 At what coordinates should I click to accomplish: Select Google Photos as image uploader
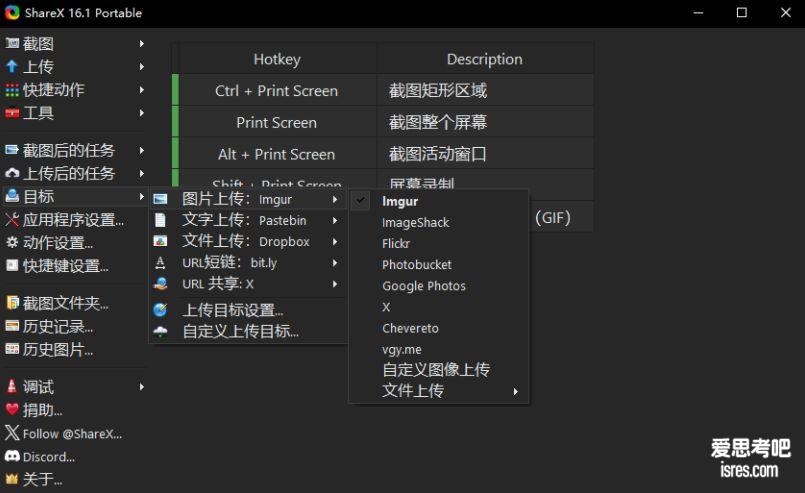pos(424,286)
